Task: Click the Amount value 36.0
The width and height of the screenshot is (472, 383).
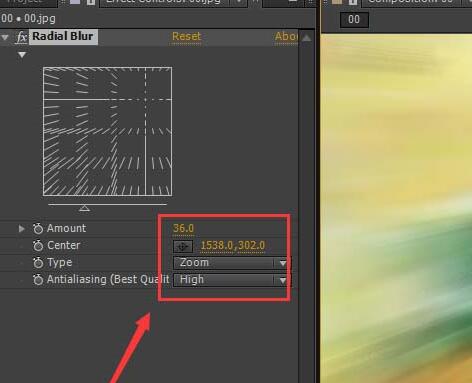Action: pos(183,228)
